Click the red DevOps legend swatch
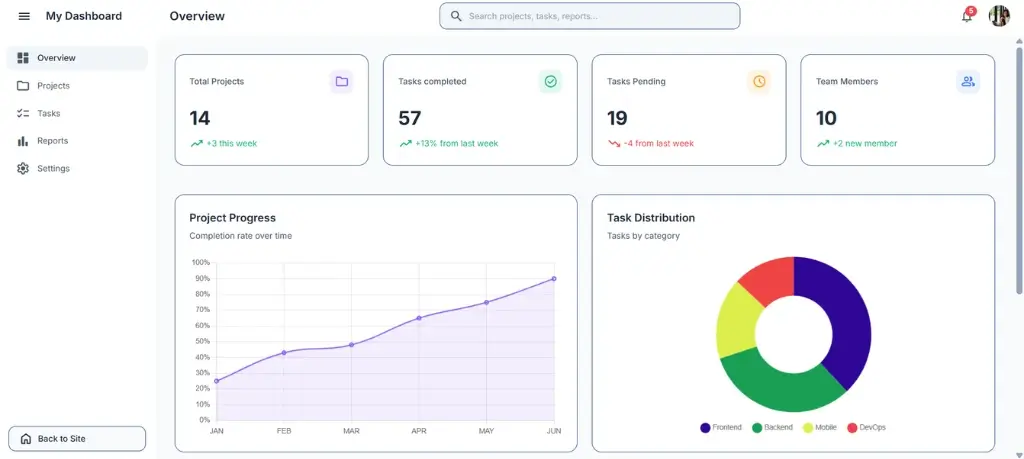 pyautogui.click(x=852, y=427)
